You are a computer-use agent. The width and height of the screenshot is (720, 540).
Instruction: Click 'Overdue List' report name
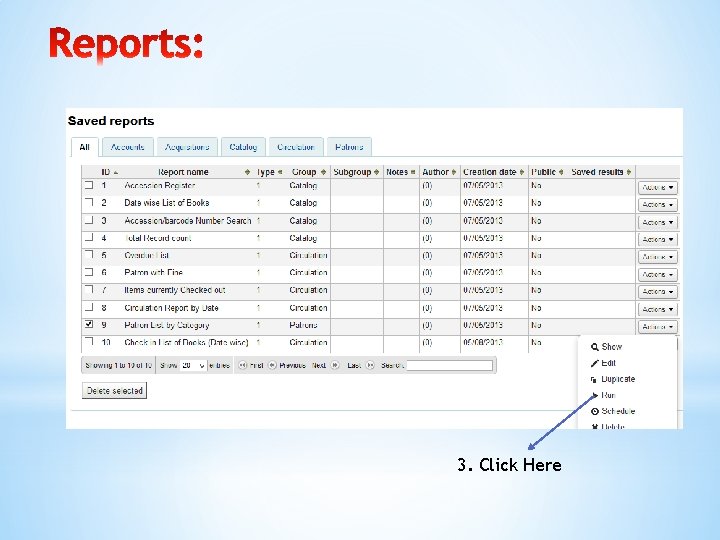147,255
